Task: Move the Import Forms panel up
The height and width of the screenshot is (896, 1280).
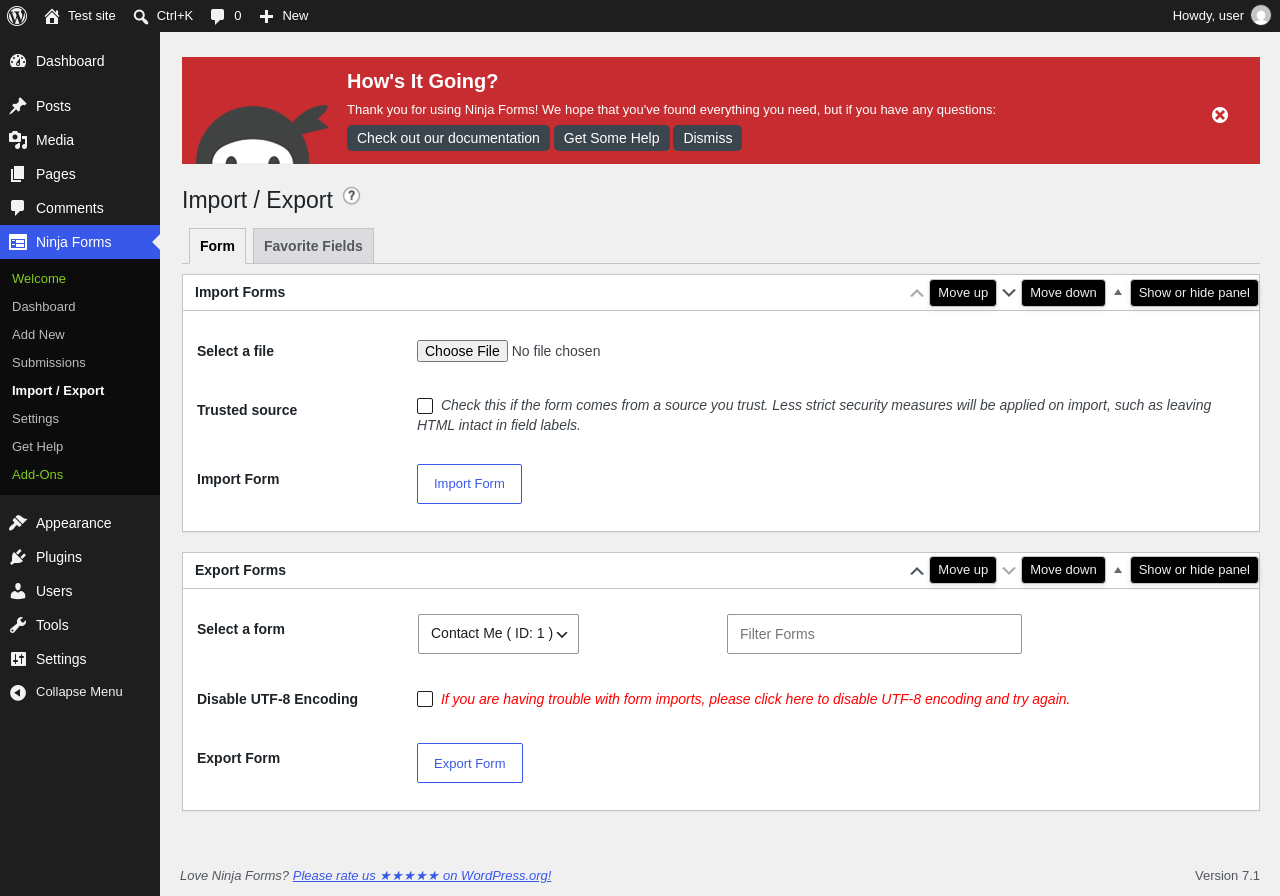Action: (x=917, y=293)
